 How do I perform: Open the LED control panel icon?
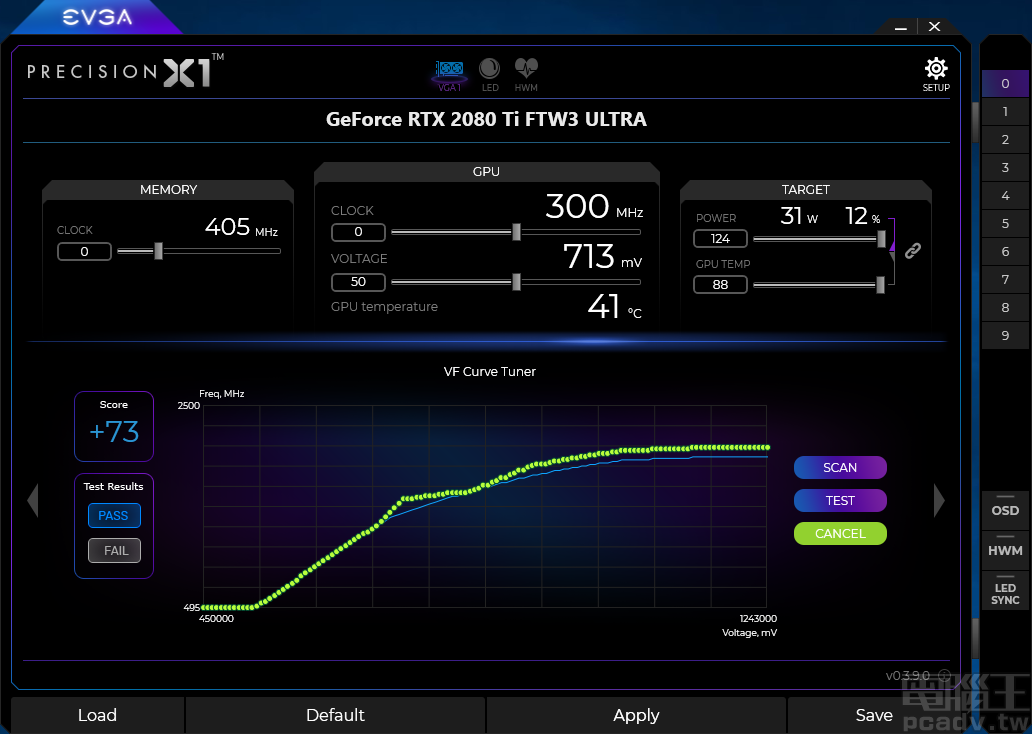coord(490,74)
